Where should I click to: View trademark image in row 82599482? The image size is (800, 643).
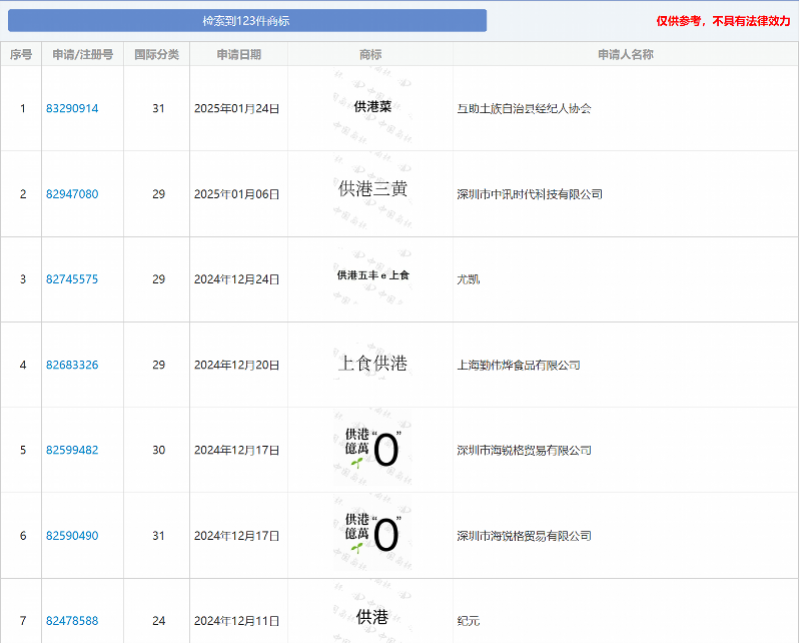[372, 449]
